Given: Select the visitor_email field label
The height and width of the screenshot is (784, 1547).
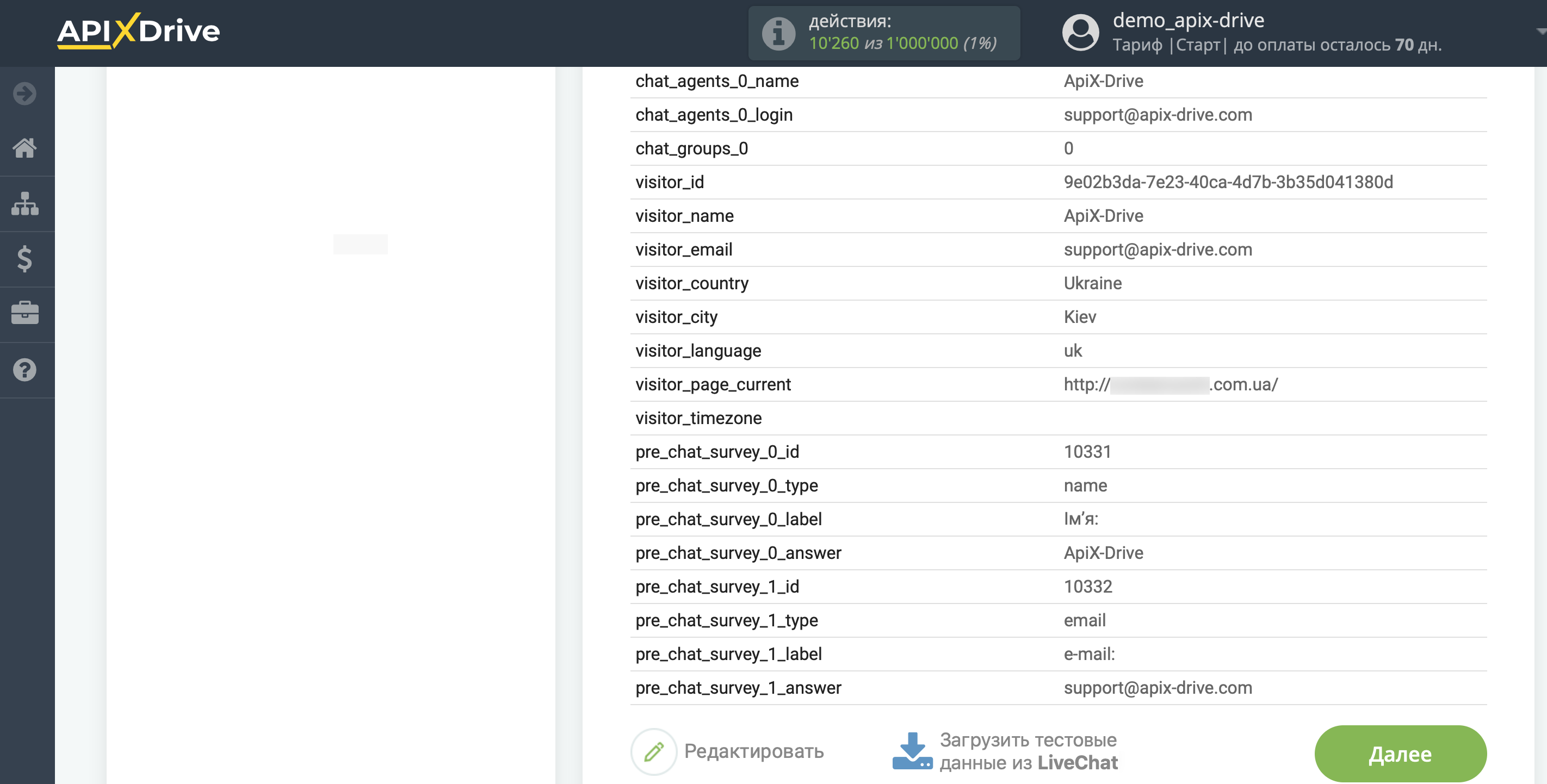Looking at the screenshot, I should (x=684, y=249).
